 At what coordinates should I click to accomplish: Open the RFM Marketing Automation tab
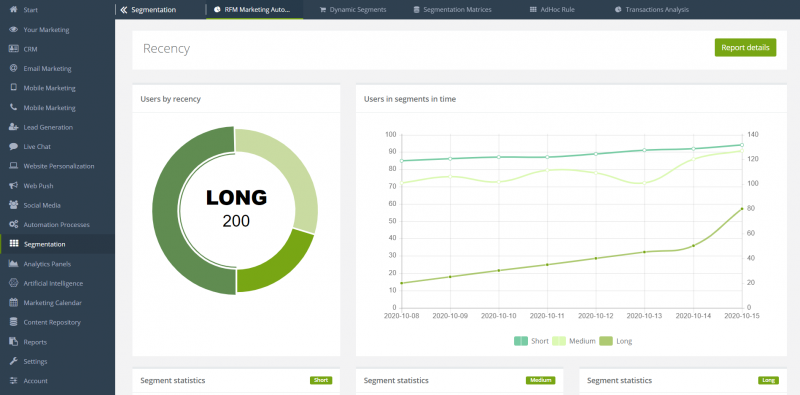[x=254, y=10]
